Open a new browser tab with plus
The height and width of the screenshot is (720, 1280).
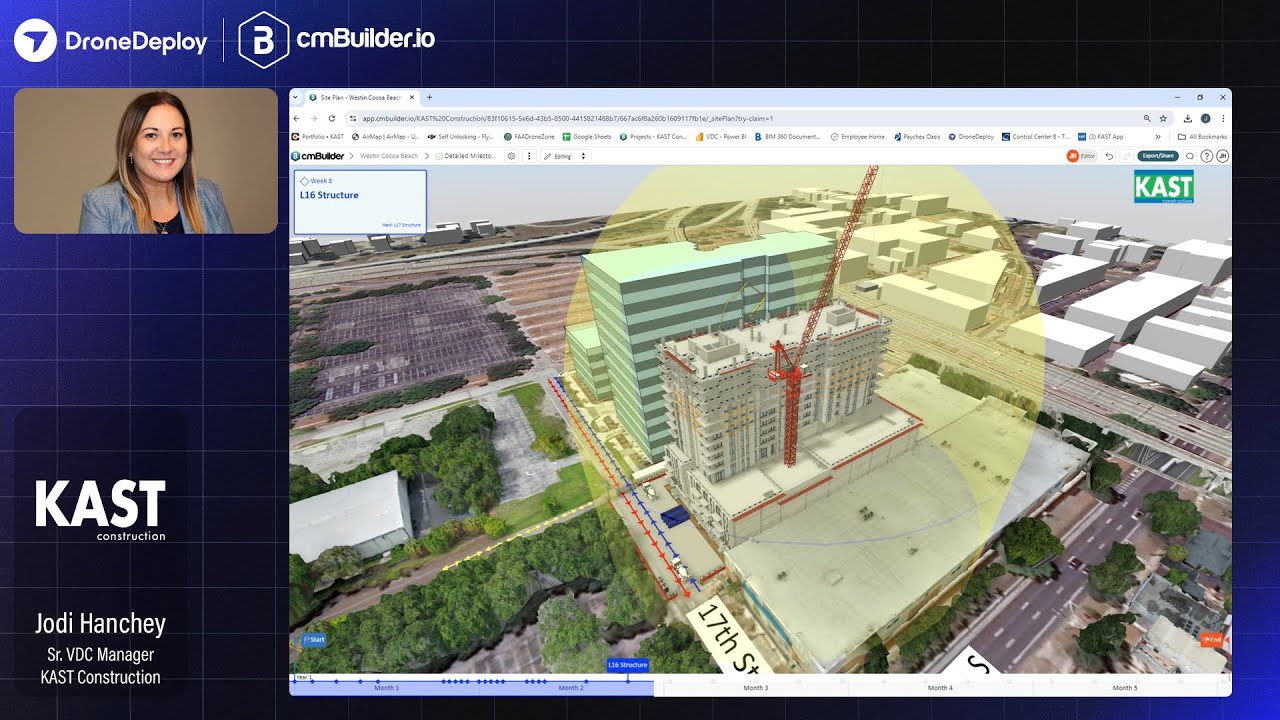(429, 97)
